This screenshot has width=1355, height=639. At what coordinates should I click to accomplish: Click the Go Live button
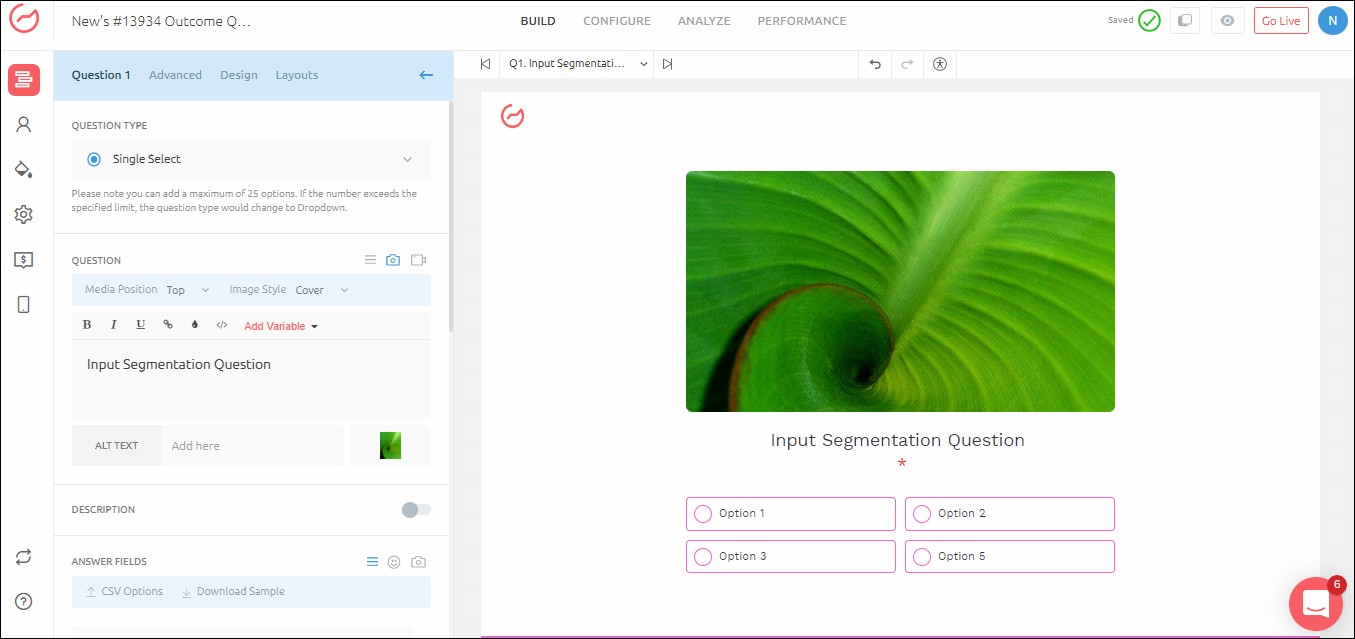[x=1280, y=19]
